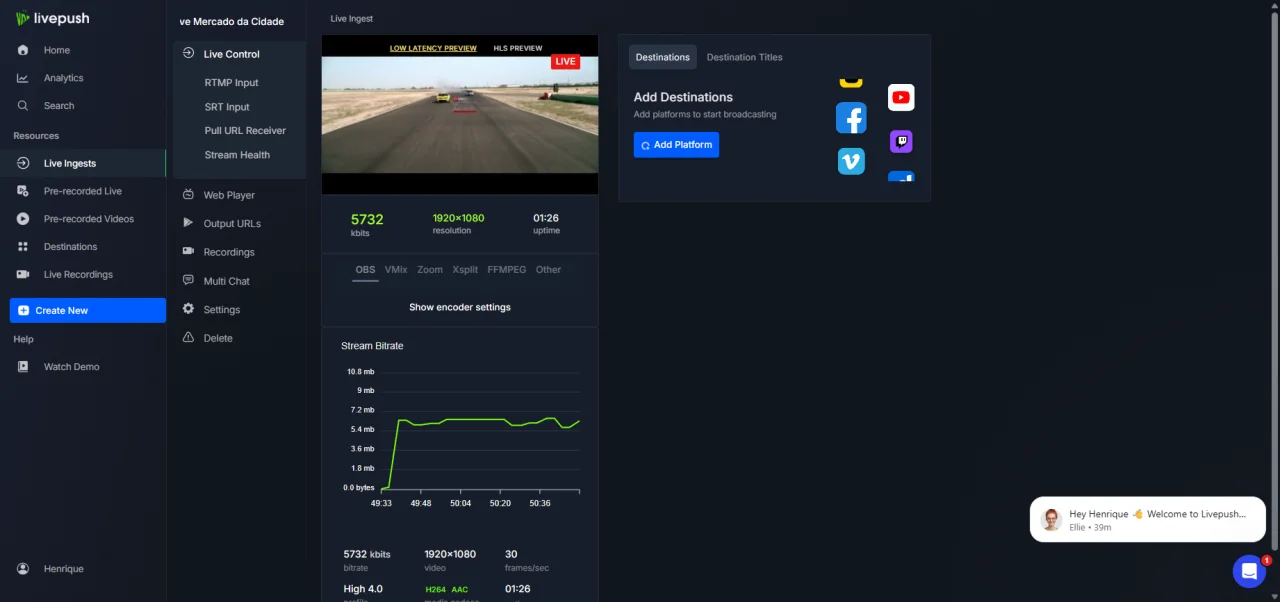Screen dimensions: 1280x602
Task: Open Henrique account menu
Action: pyautogui.click(x=63, y=569)
